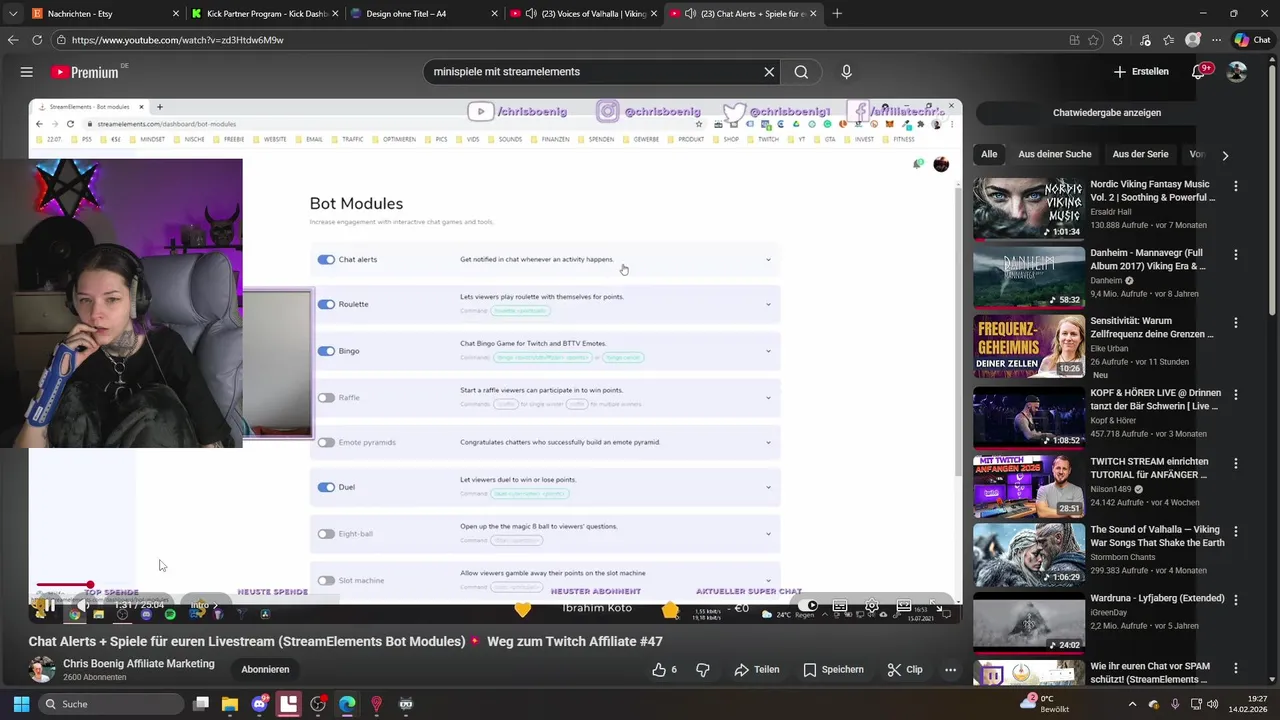Open the Danheim Mannavegr video thumbnail
This screenshot has height=720, width=1280.
click(x=1029, y=277)
